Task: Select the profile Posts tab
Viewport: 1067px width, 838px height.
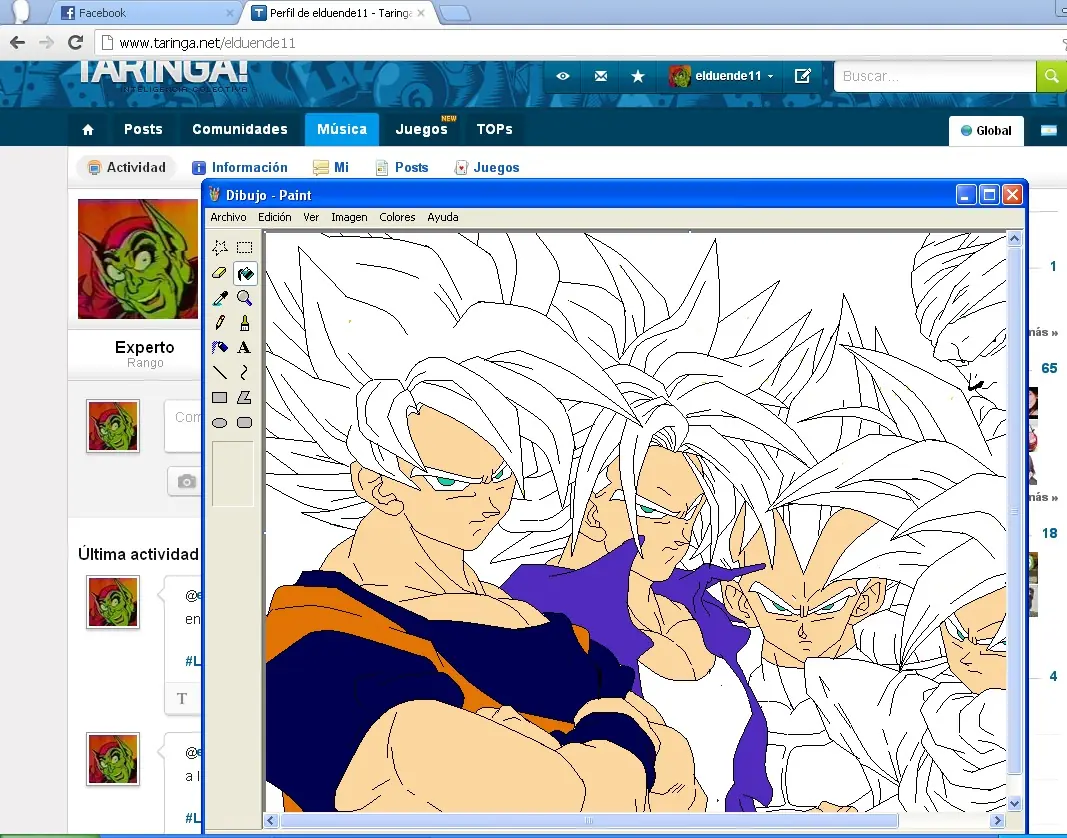Action: pos(402,167)
